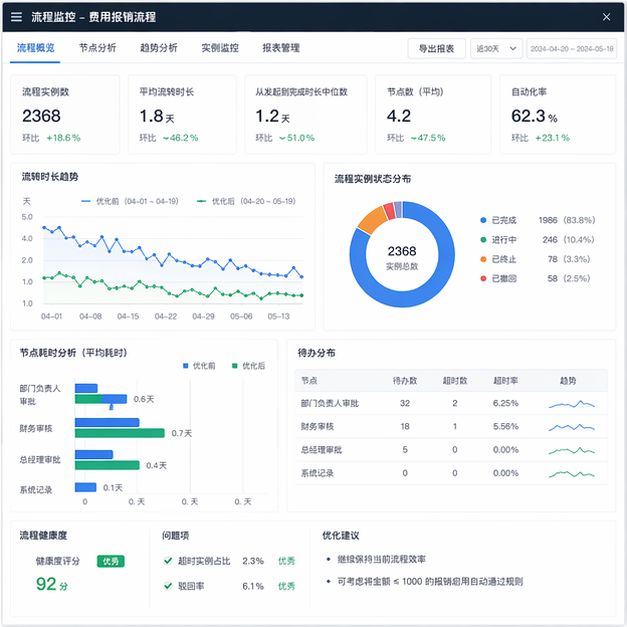Click the orange donut chart segment
The image size is (627, 627).
coord(372,219)
